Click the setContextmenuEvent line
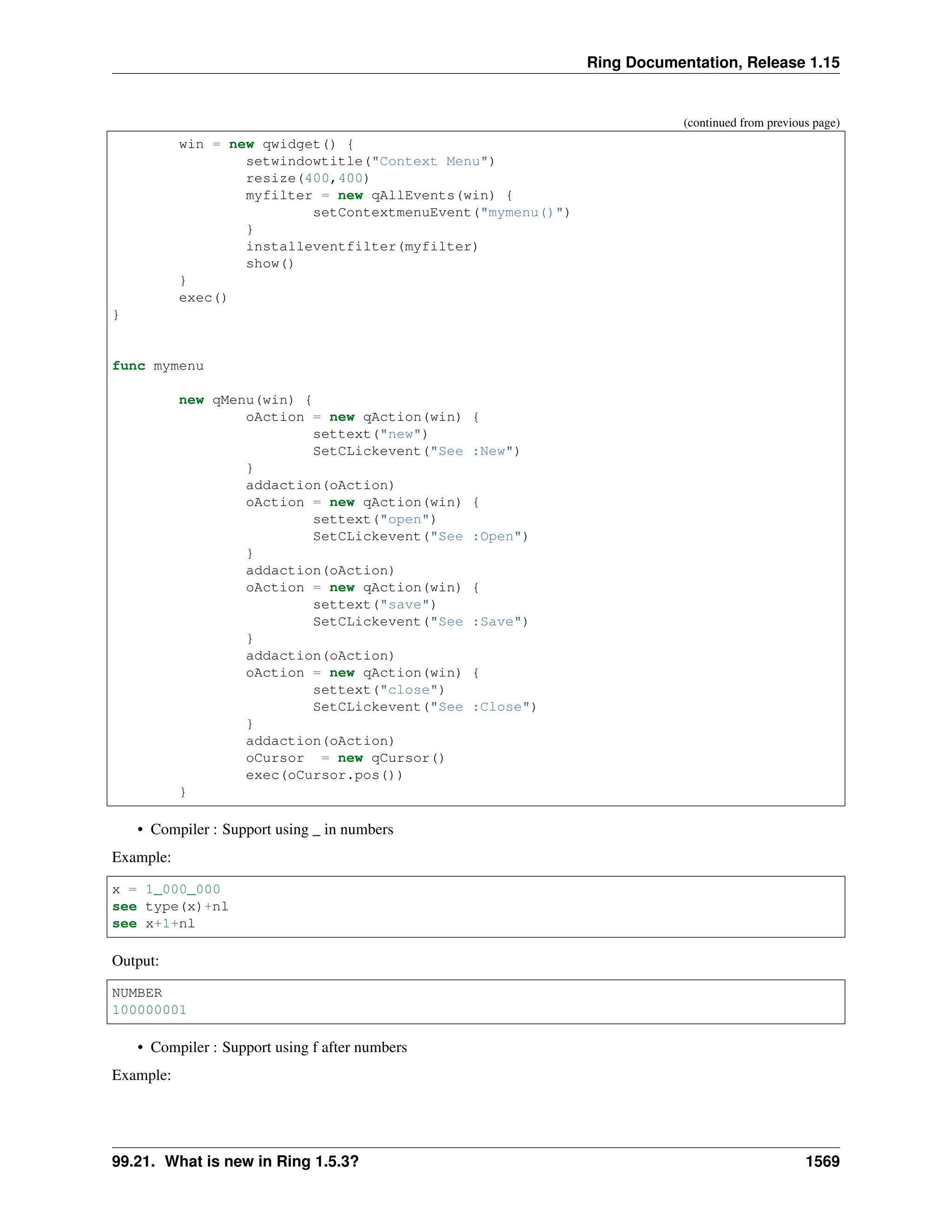 pos(441,212)
